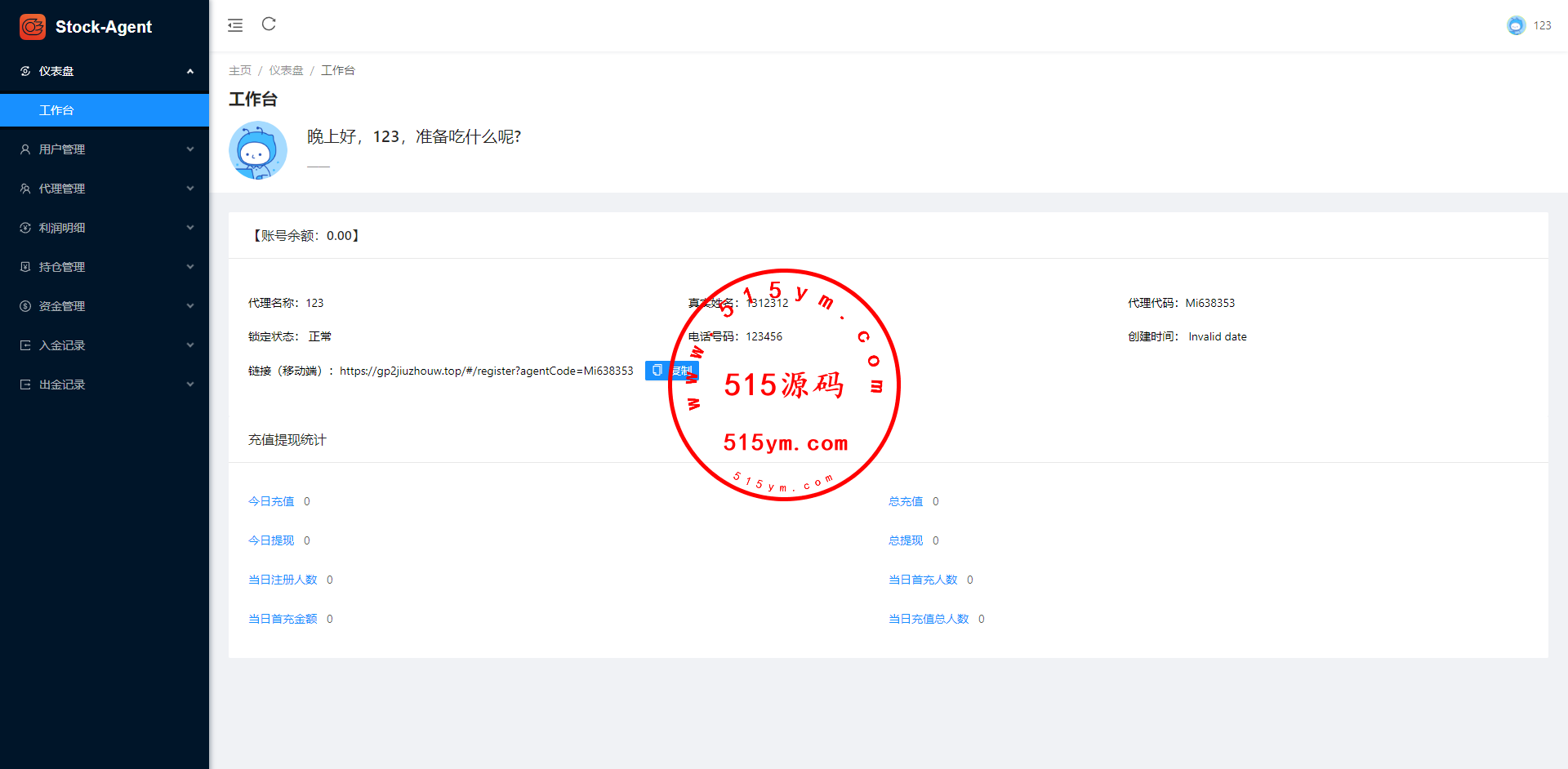
Task: Expand the 代理管理 submenu arrow
Action: 189,189
